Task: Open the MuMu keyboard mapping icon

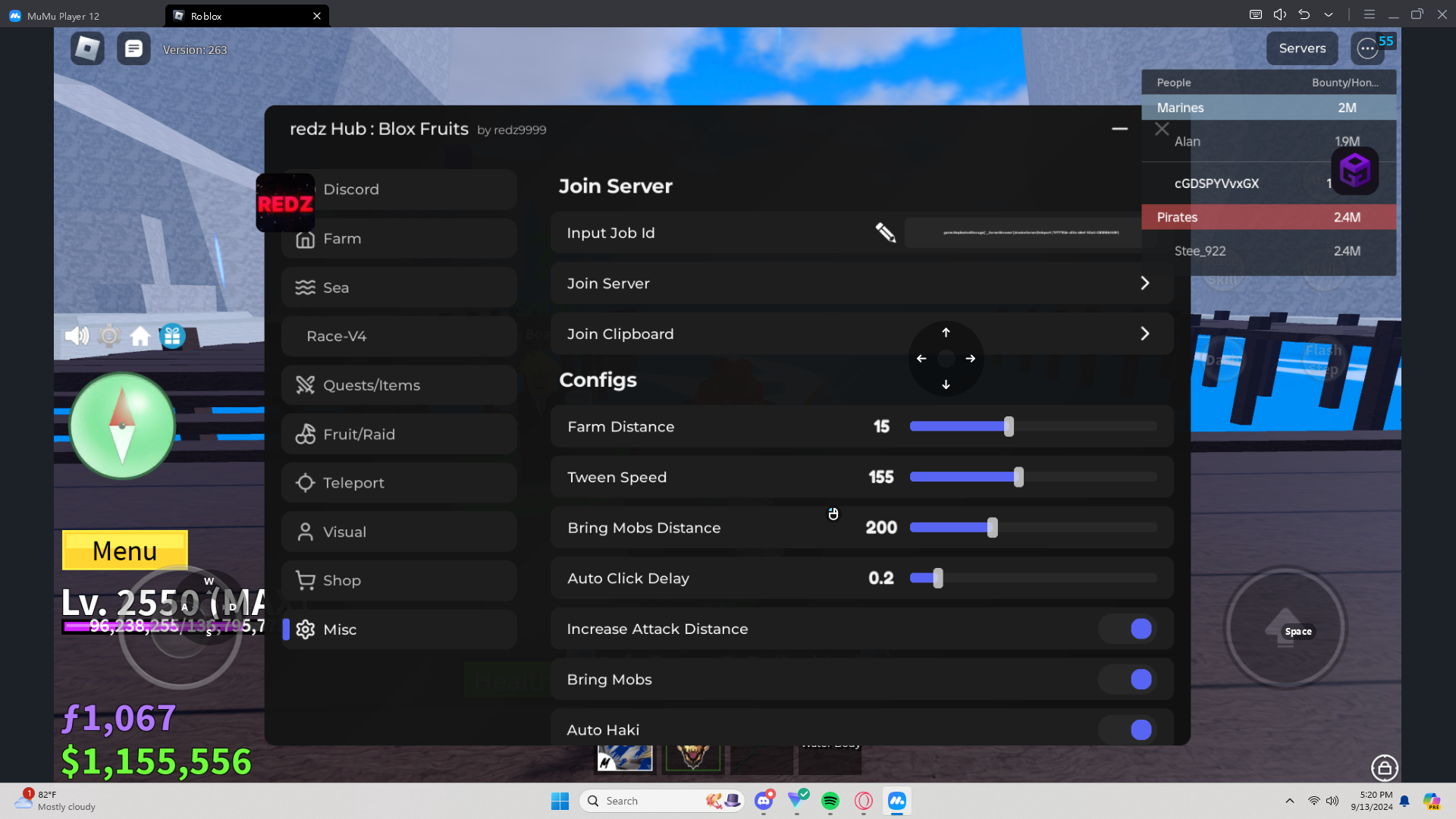Action: point(1256,14)
